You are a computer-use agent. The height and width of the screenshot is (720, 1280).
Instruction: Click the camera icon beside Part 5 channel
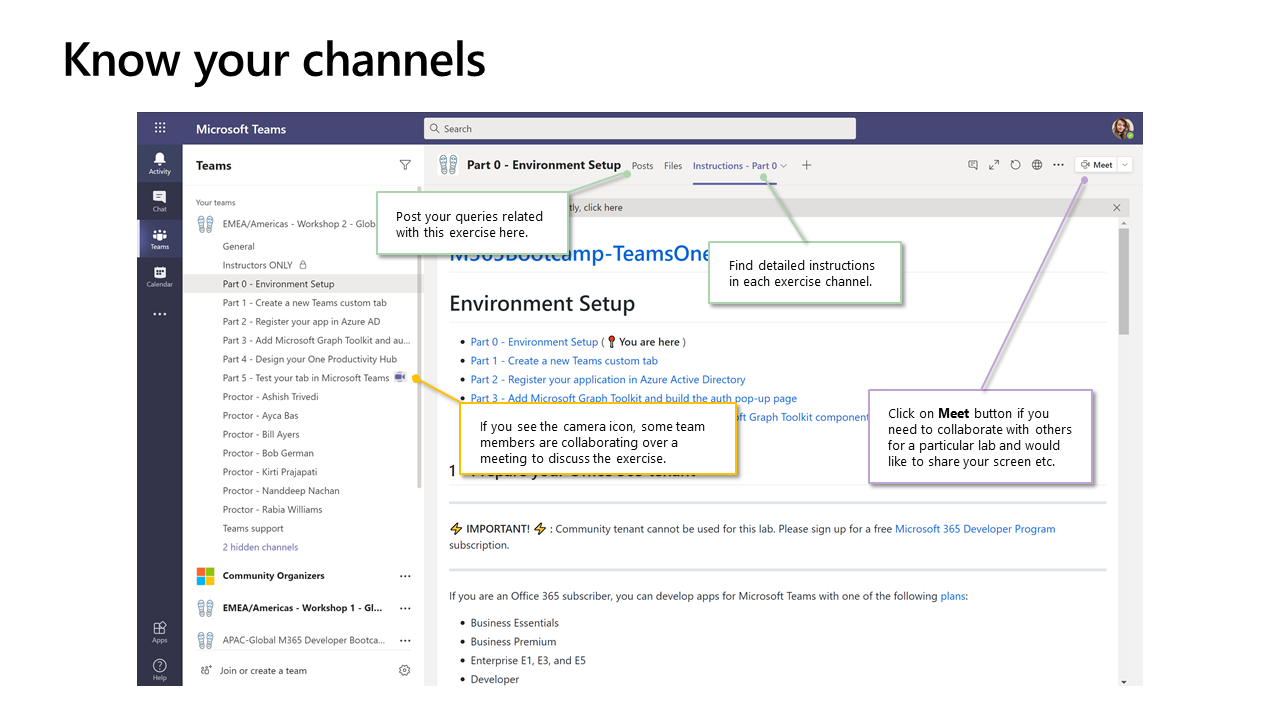point(400,377)
